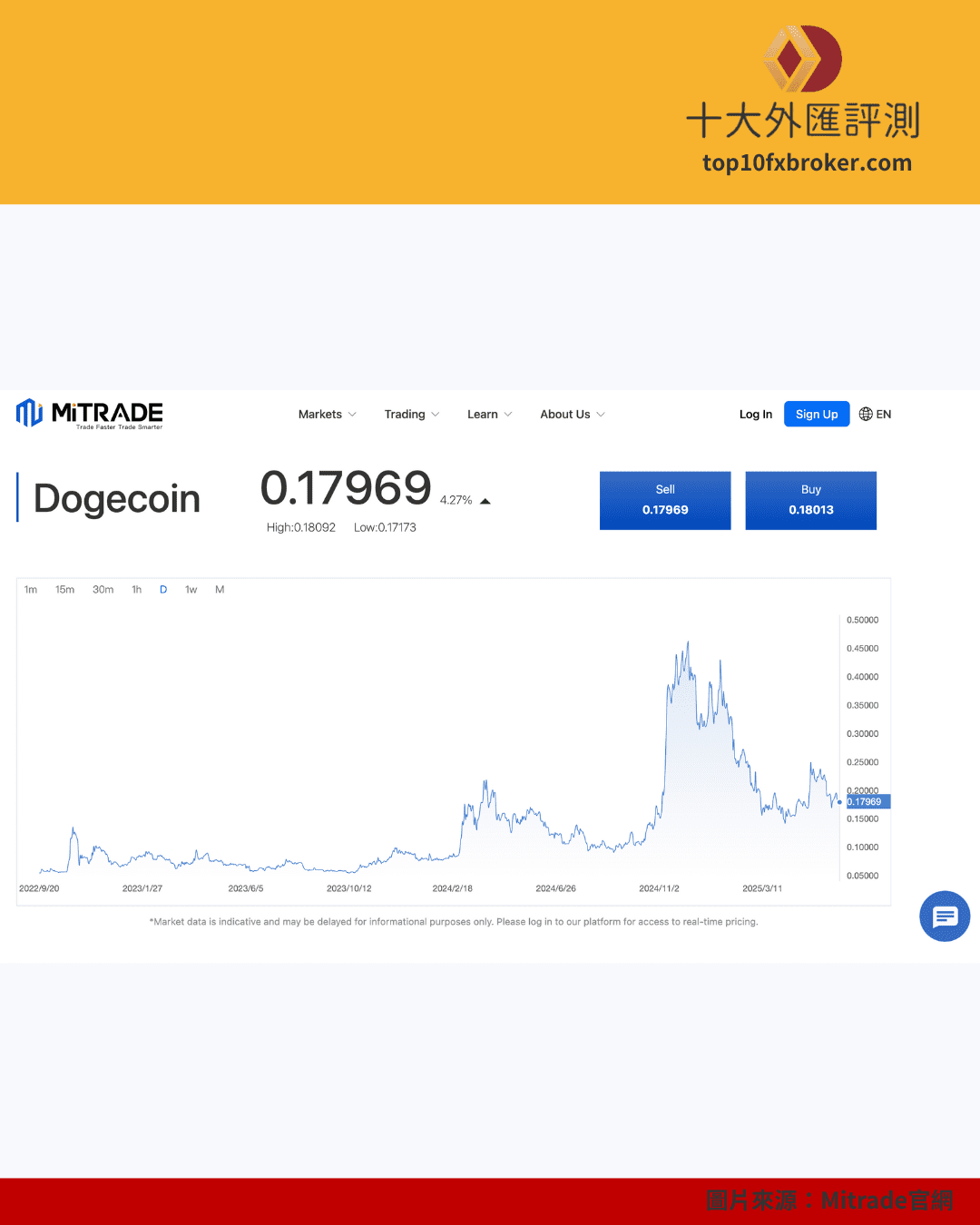Image resolution: width=980 pixels, height=1225 pixels.
Task: Expand the Trading dropdown menu
Action: coord(411,415)
